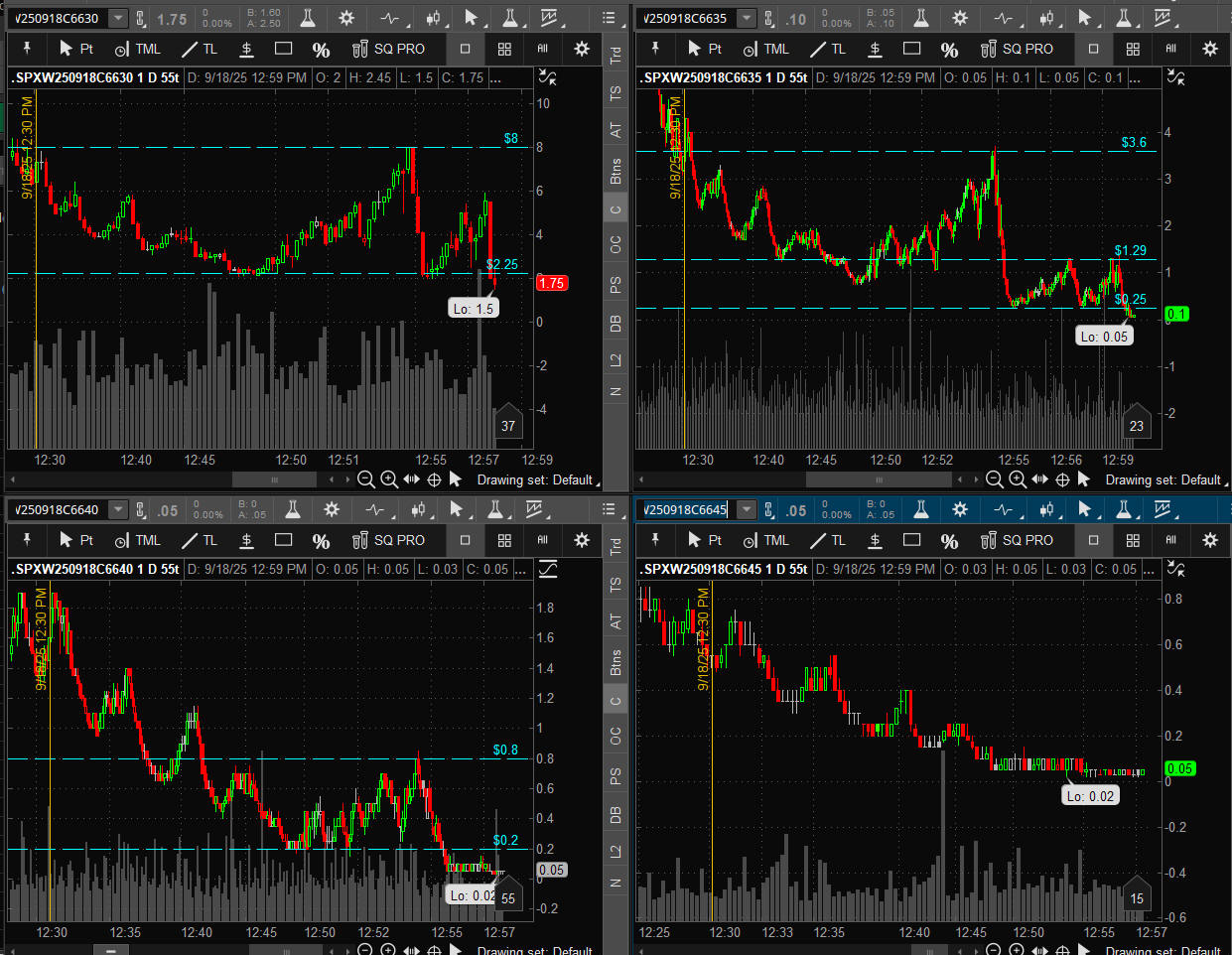The height and width of the screenshot is (955, 1232).
Task: Toggle the 'All' button in the top-right chart toolbar
Action: (1170, 49)
